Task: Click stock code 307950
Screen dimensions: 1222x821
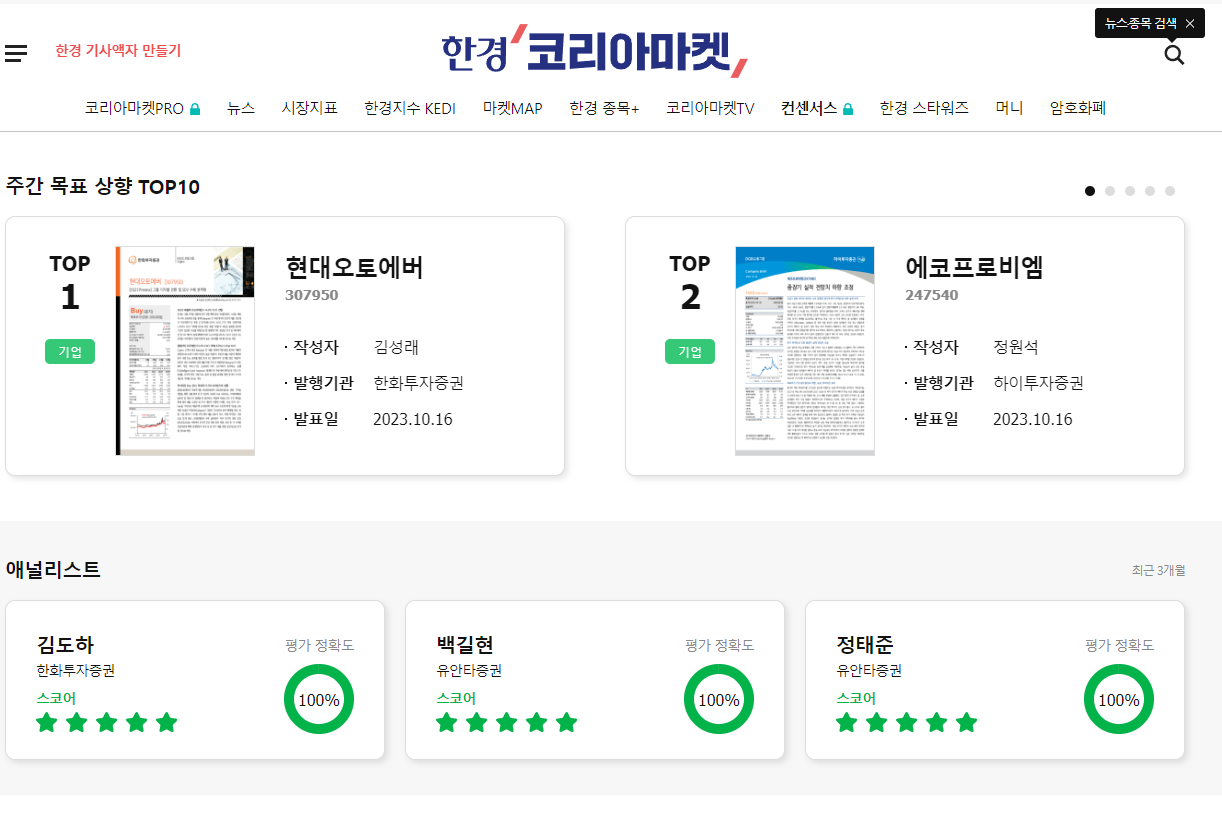Action: (x=312, y=295)
